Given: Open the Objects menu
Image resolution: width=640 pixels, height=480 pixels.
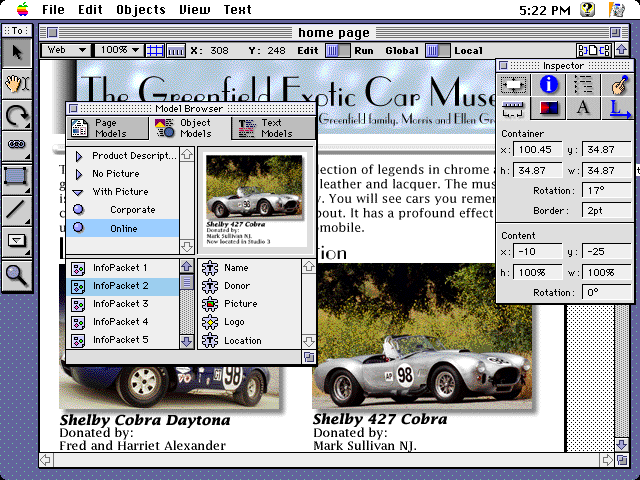Looking at the screenshot, I should (x=141, y=9).
